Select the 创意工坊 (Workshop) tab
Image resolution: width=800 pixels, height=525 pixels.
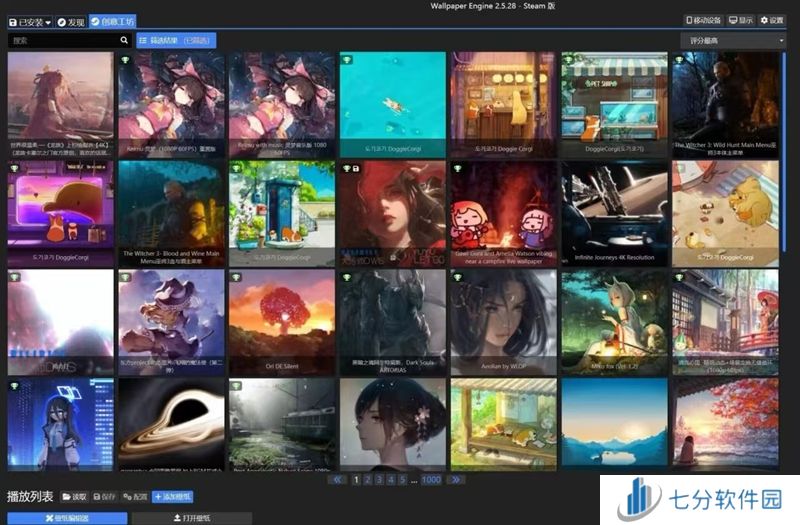[112, 21]
